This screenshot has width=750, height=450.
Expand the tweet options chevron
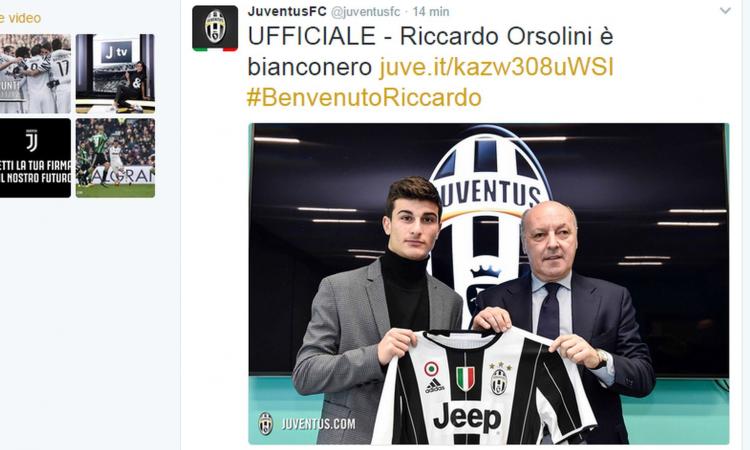click(x=725, y=11)
